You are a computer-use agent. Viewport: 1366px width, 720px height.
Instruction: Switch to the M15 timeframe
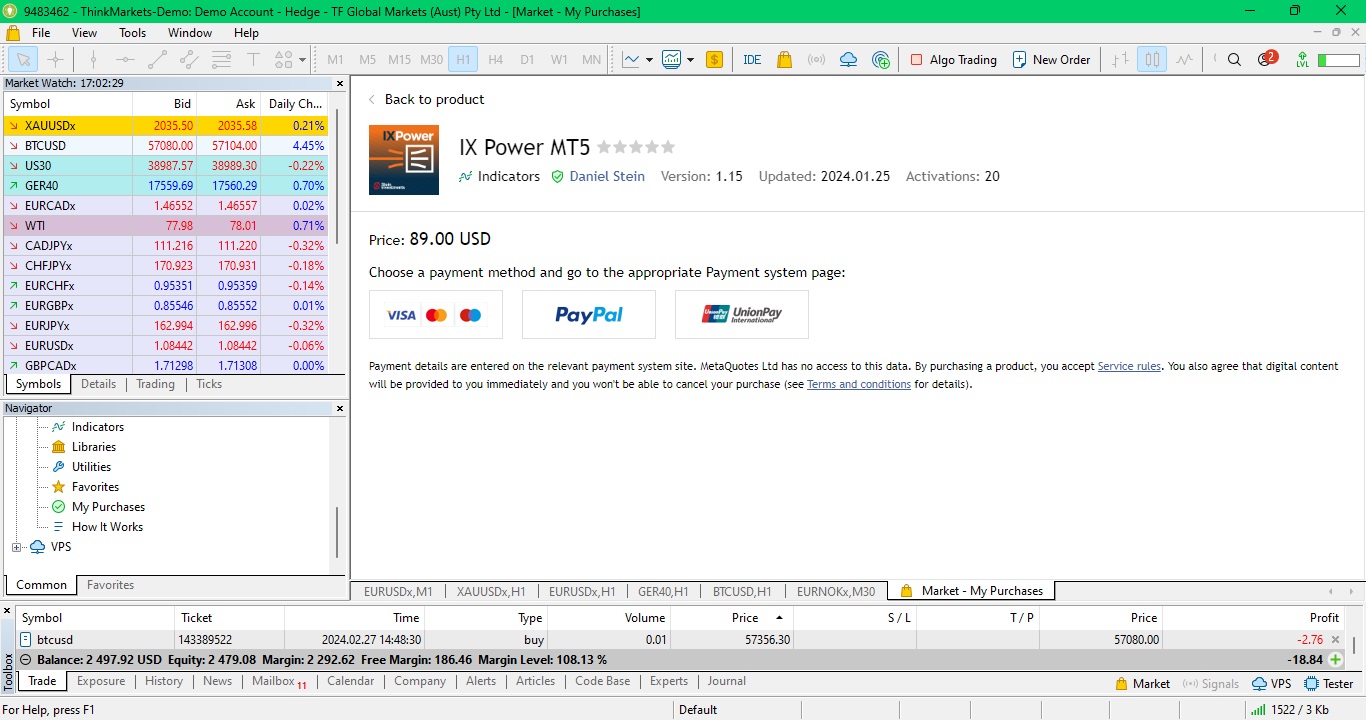click(399, 60)
